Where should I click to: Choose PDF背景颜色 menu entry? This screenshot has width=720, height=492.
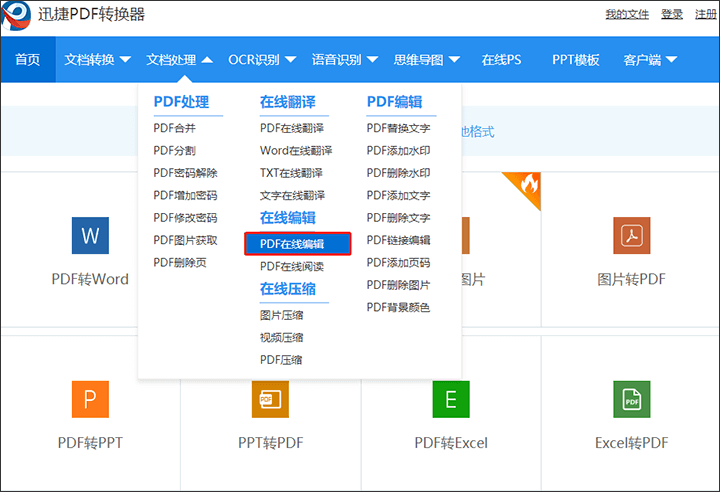click(x=399, y=307)
